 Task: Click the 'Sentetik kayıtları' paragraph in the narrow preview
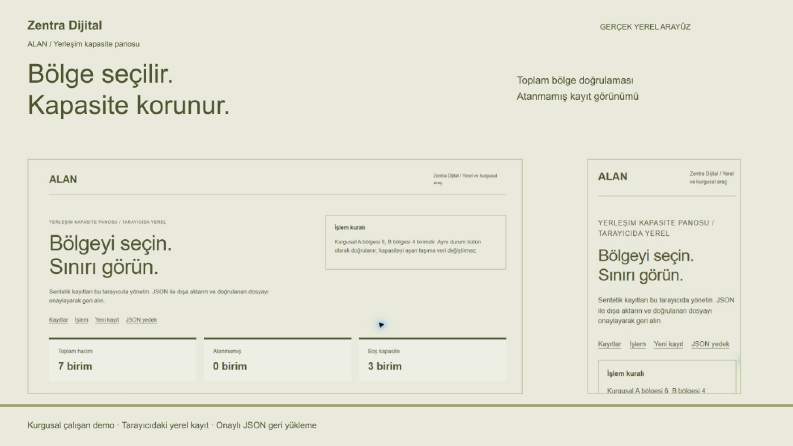coord(666,310)
